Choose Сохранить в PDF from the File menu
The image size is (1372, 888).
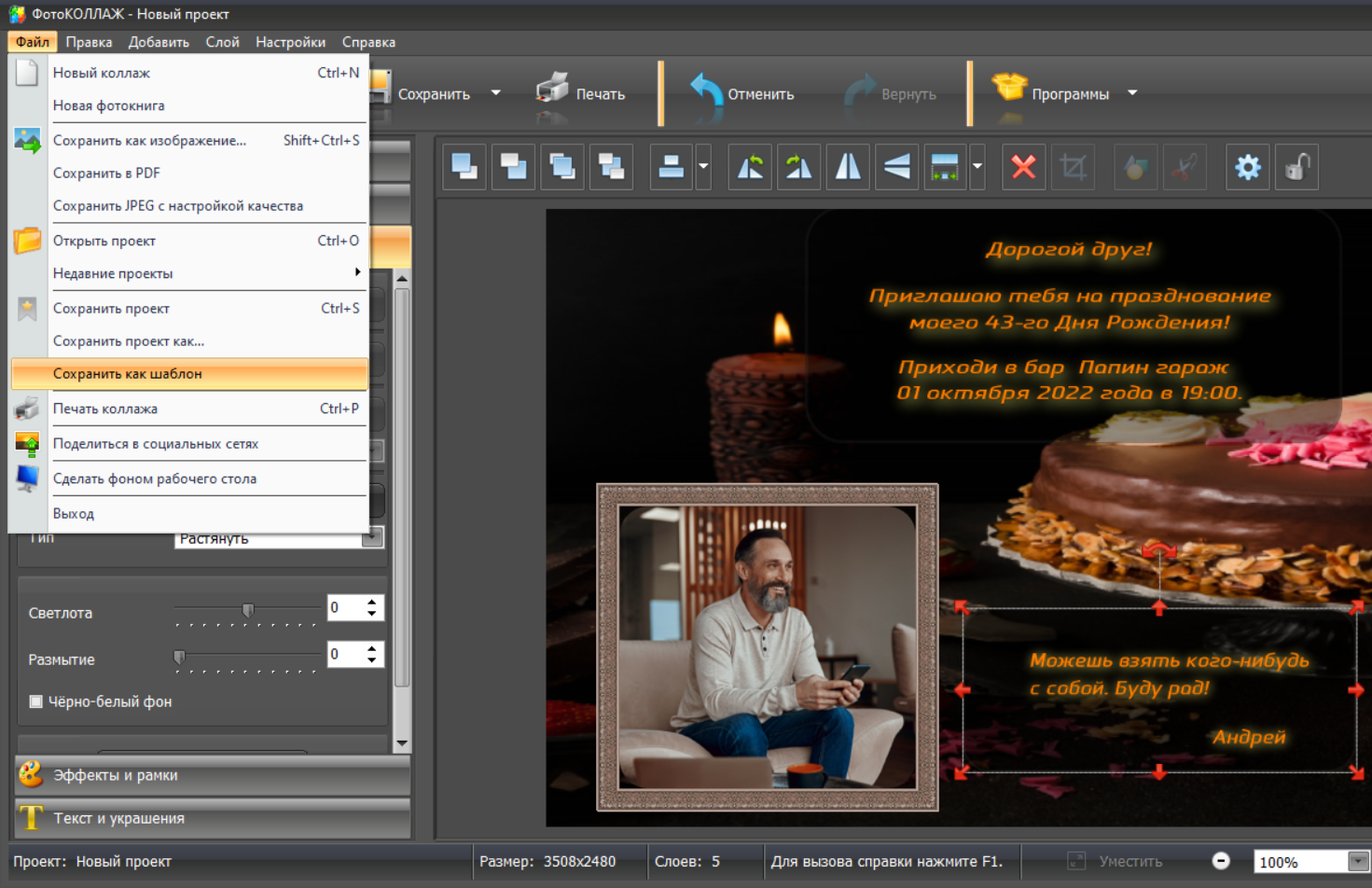tap(106, 173)
